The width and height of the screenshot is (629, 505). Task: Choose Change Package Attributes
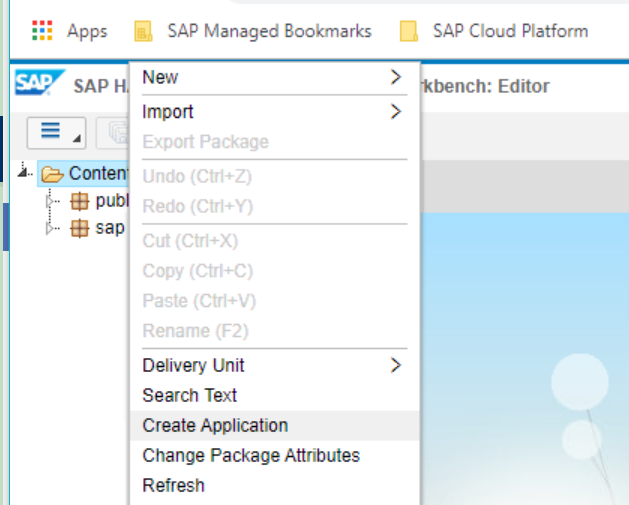pos(251,455)
